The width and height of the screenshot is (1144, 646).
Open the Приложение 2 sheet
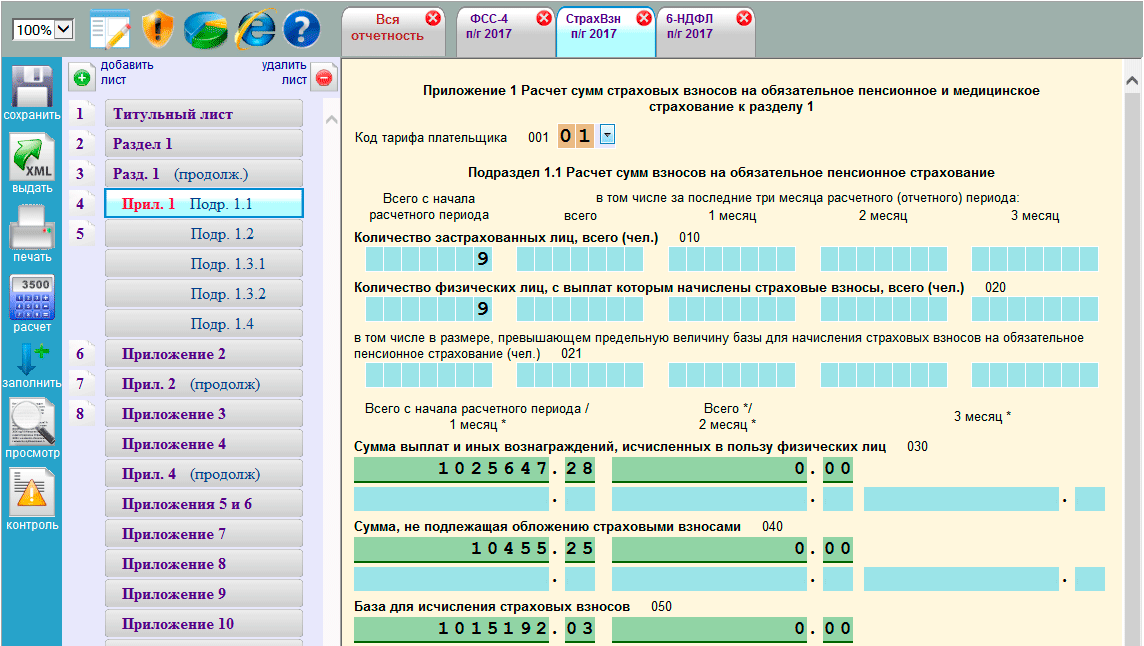(x=204, y=354)
